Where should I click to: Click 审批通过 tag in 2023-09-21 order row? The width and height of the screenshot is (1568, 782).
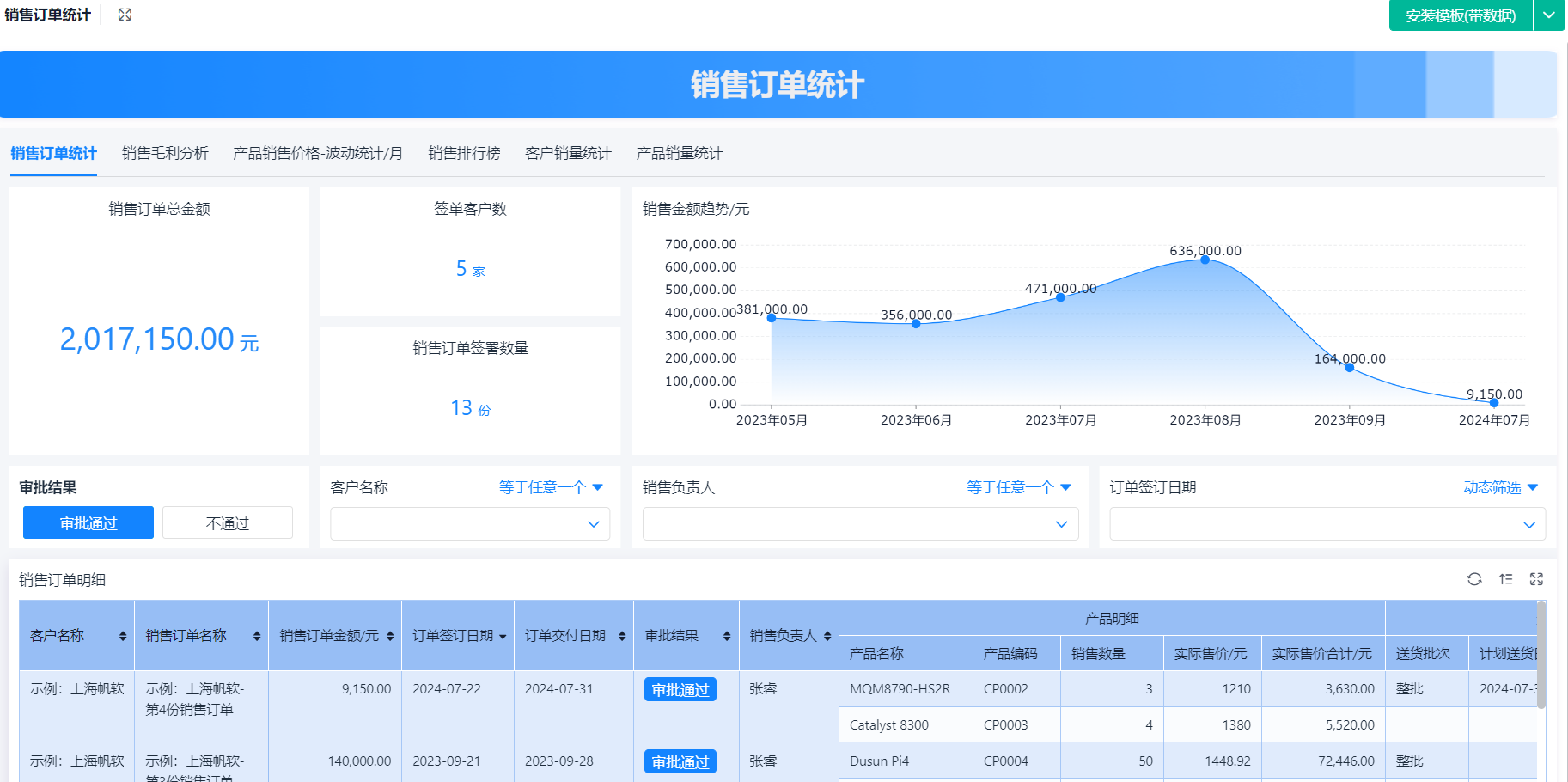tap(680, 762)
